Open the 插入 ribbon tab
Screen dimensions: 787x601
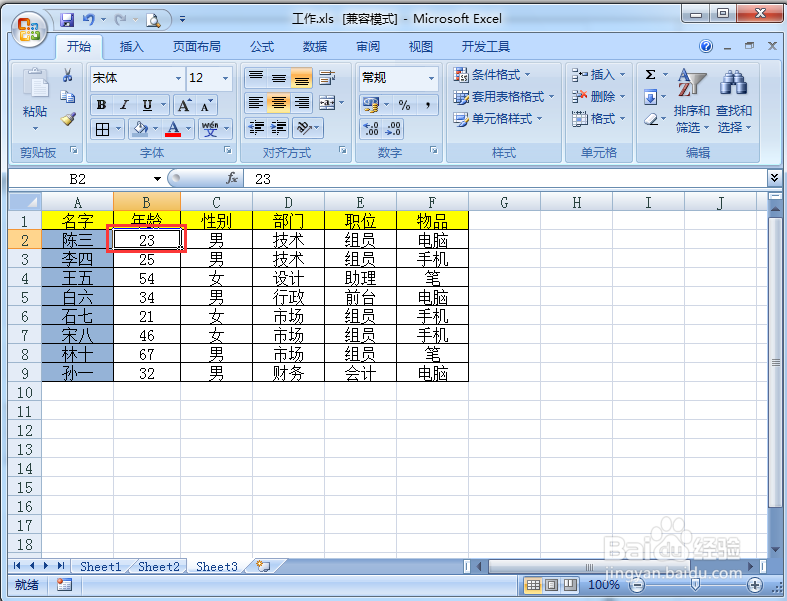(x=132, y=47)
